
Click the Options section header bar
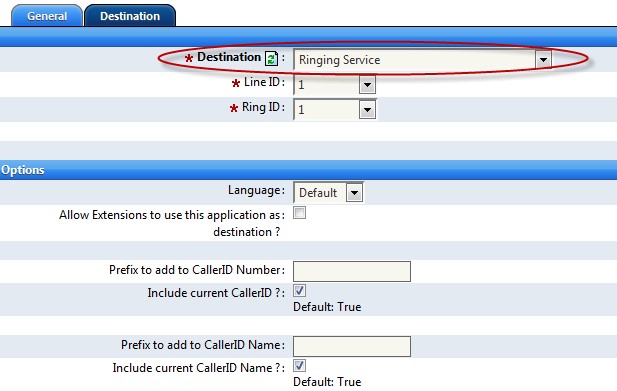coord(308,170)
